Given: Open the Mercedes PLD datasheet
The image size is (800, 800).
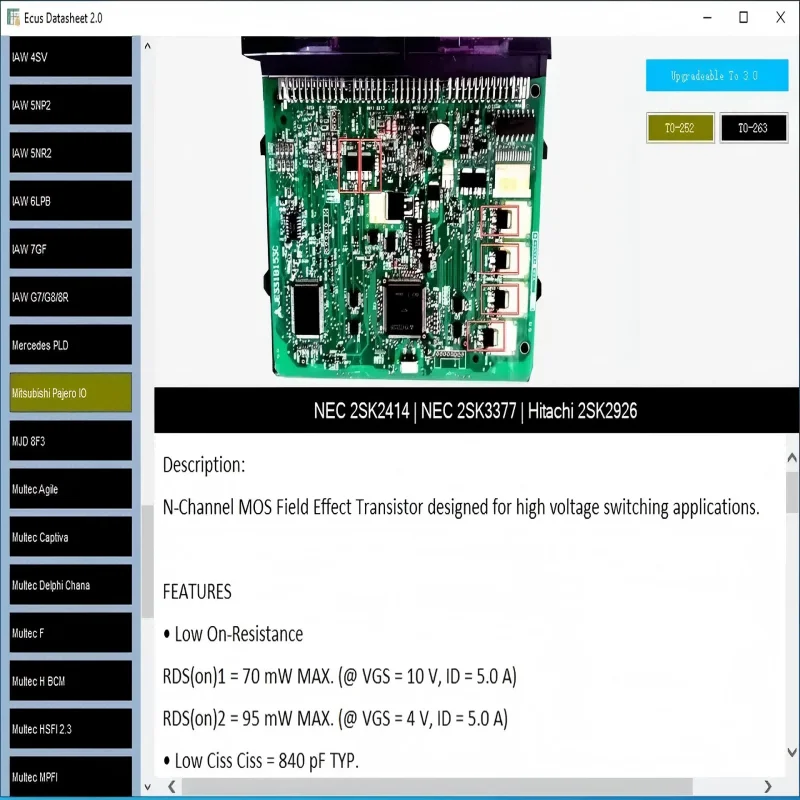Looking at the screenshot, I should 68,345.
